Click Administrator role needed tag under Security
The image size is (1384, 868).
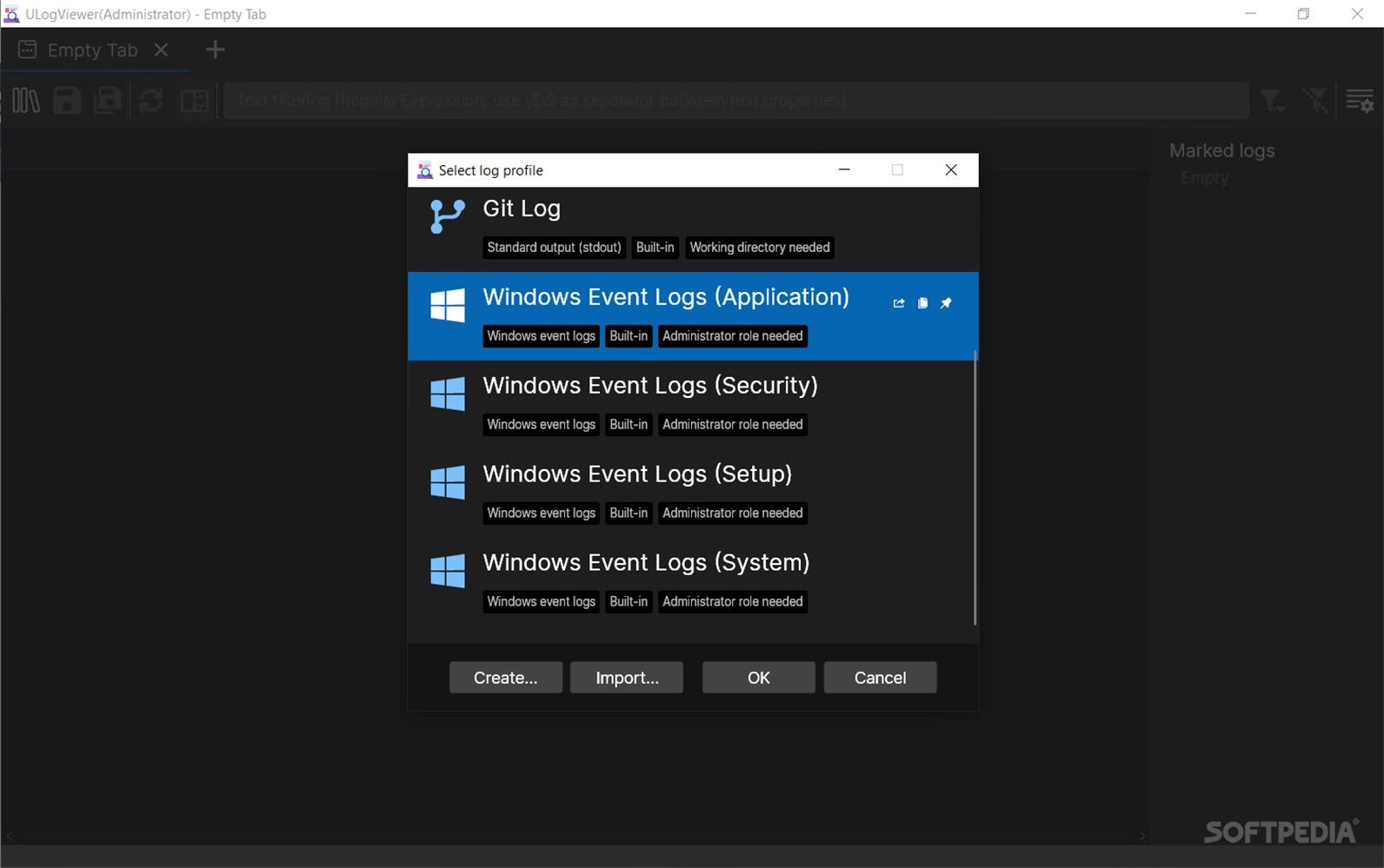(733, 425)
